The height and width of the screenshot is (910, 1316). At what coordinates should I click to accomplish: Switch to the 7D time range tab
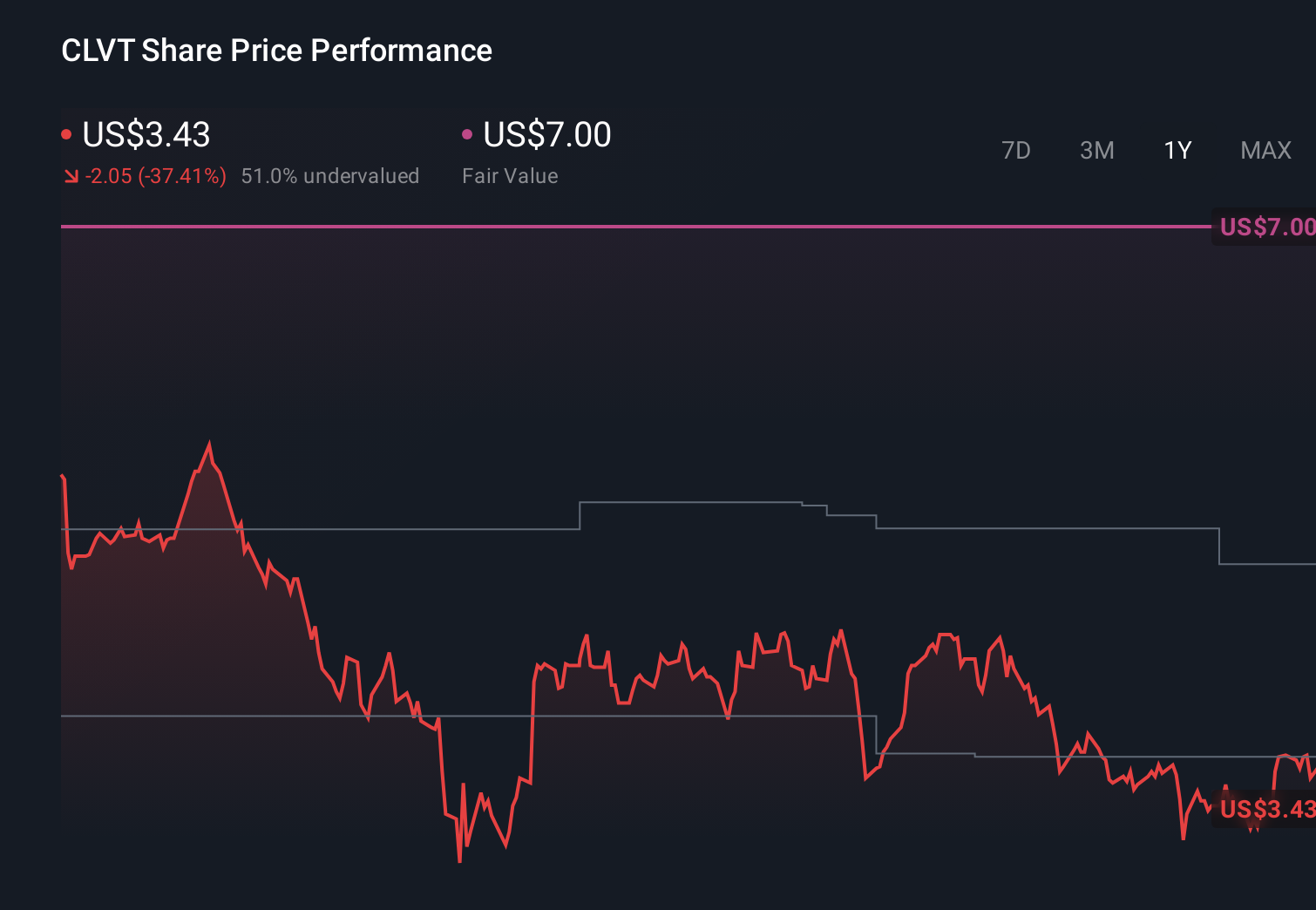(x=1016, y=150)
